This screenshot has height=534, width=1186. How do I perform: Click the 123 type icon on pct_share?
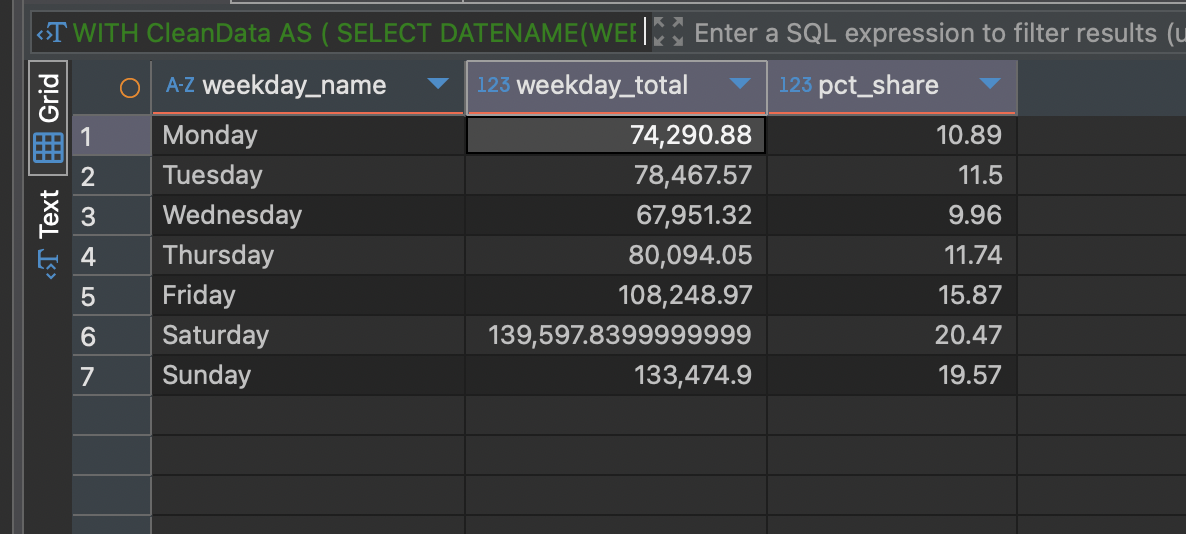(x=795, y=86)
